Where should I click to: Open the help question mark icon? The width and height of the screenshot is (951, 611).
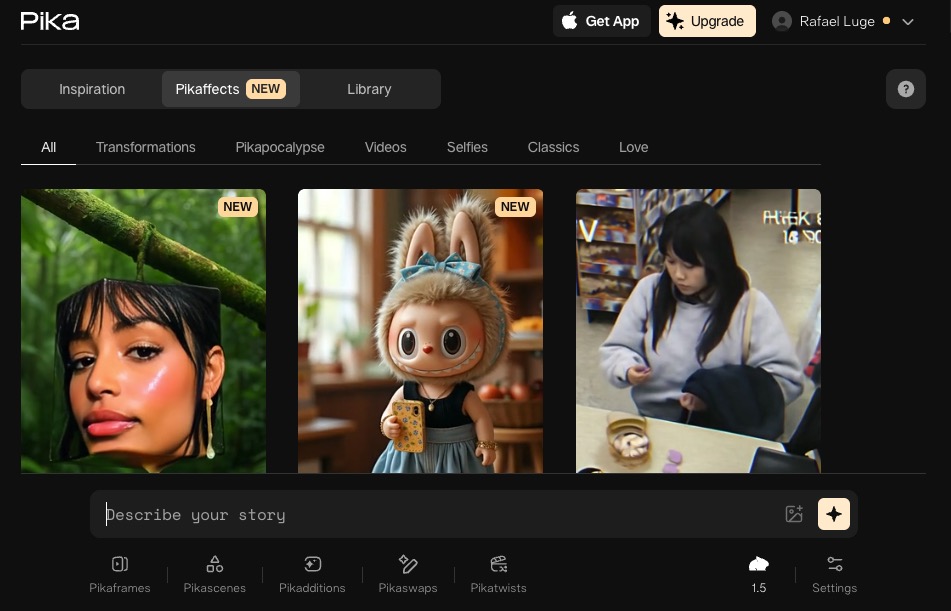pos(905,89)
